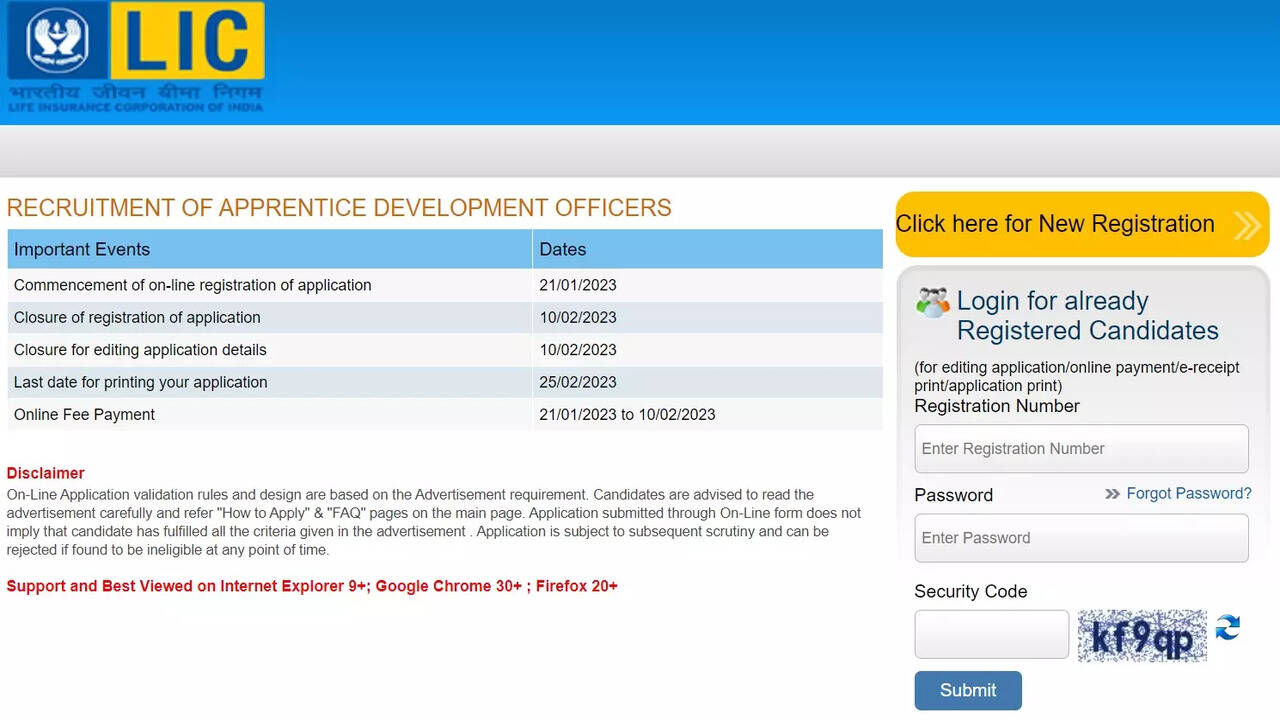This screenshot has width=1280, height=720.
Task: Select the Online Fee Payment row
Action: pos(445,415)
